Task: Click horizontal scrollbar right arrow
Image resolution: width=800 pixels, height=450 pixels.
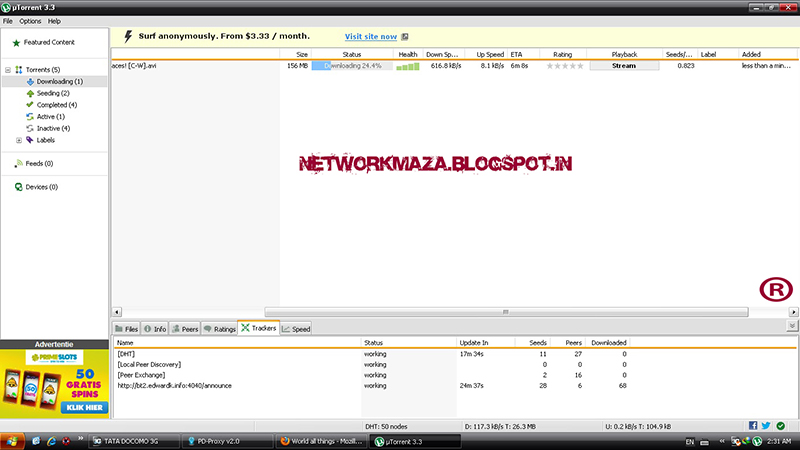Action: [x=793, y=312]
